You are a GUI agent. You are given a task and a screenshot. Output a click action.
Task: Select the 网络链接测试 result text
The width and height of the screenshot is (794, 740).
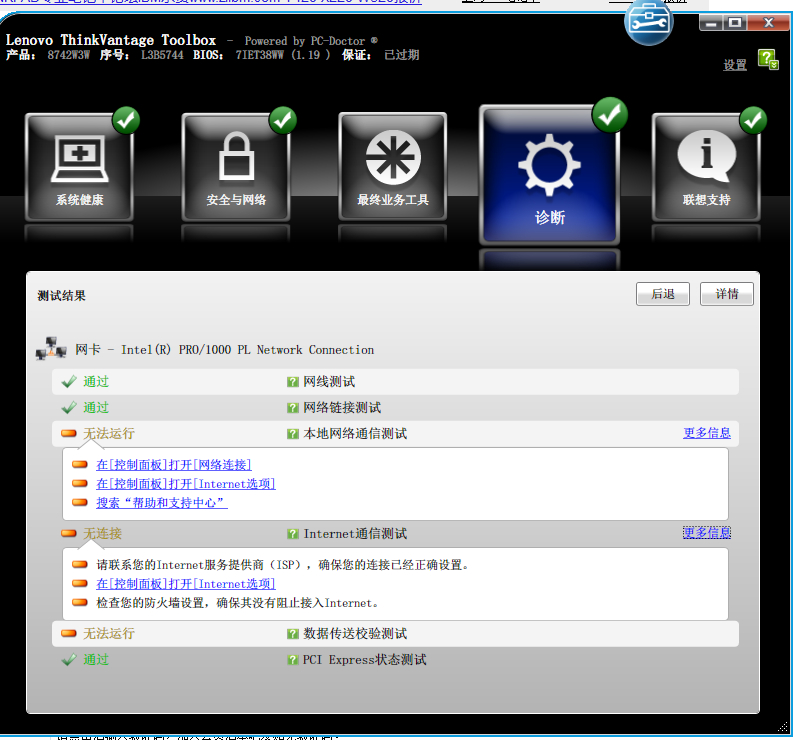(342, 408)
